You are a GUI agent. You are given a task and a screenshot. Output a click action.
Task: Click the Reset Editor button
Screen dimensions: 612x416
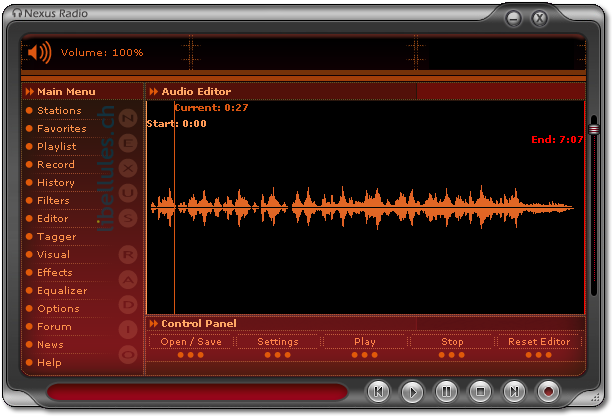[539, 342]
